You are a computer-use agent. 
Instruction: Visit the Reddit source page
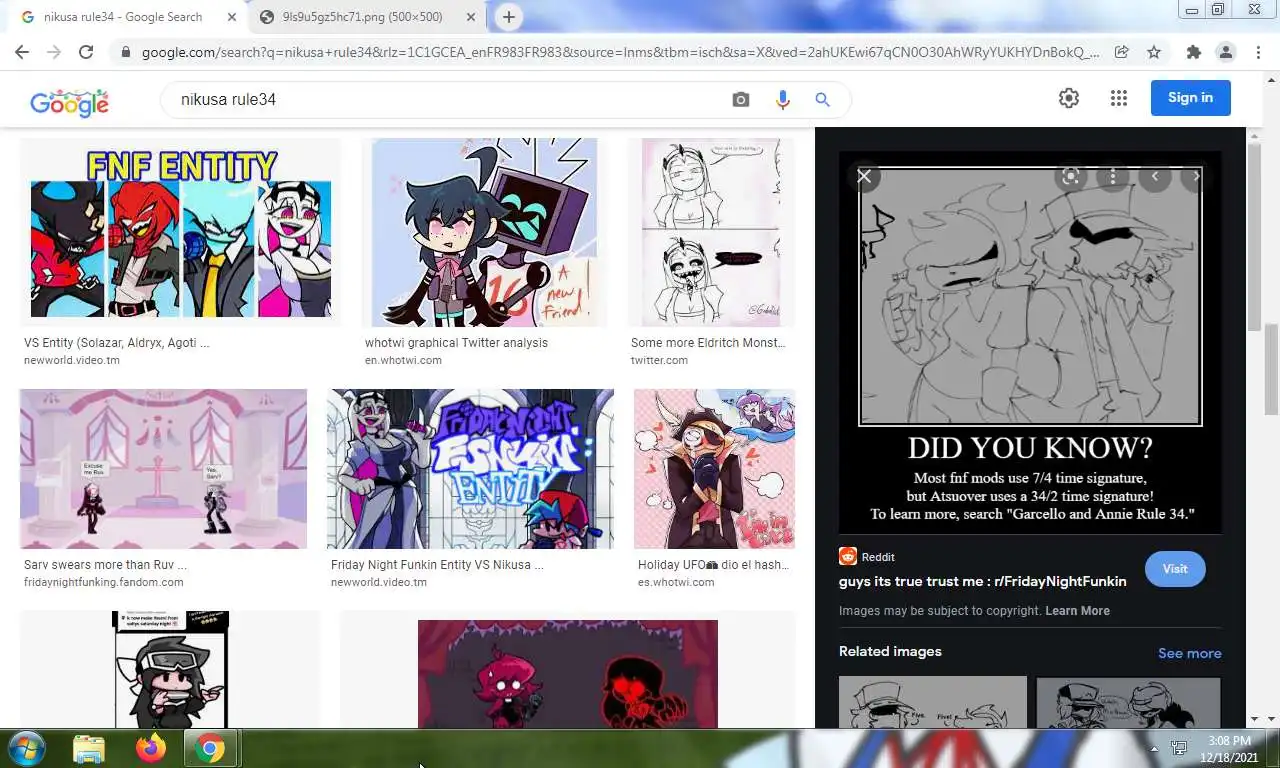[1175, 569]
